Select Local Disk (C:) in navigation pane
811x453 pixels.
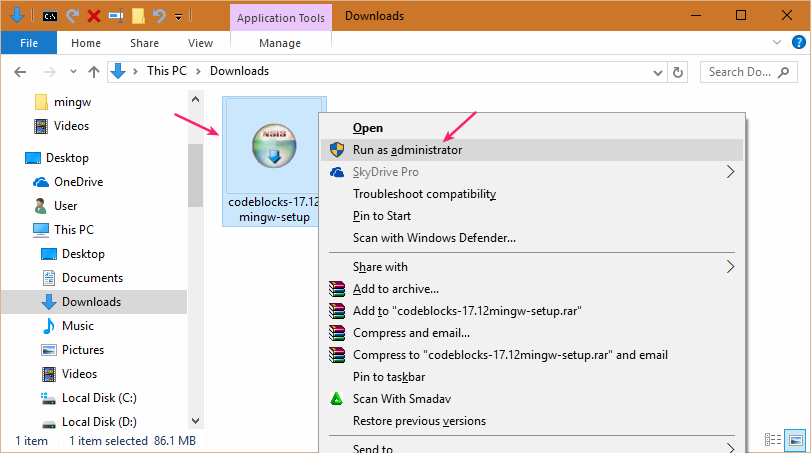coord(99,398)
